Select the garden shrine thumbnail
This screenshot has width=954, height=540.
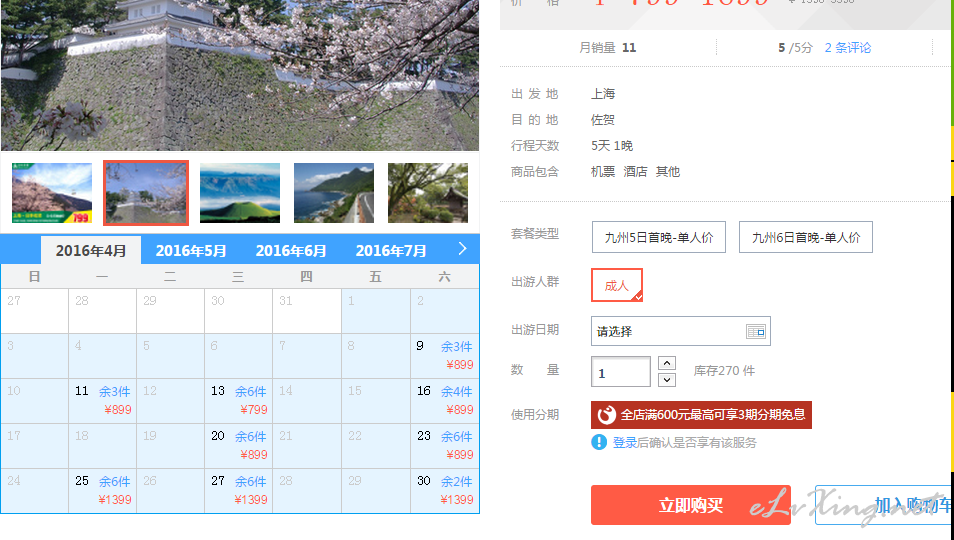click(428, 193)
